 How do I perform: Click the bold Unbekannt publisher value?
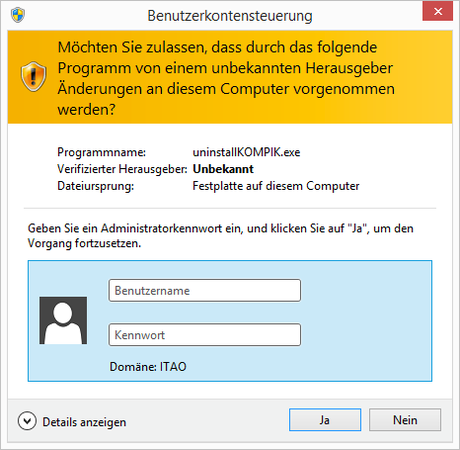coord(223,169)
